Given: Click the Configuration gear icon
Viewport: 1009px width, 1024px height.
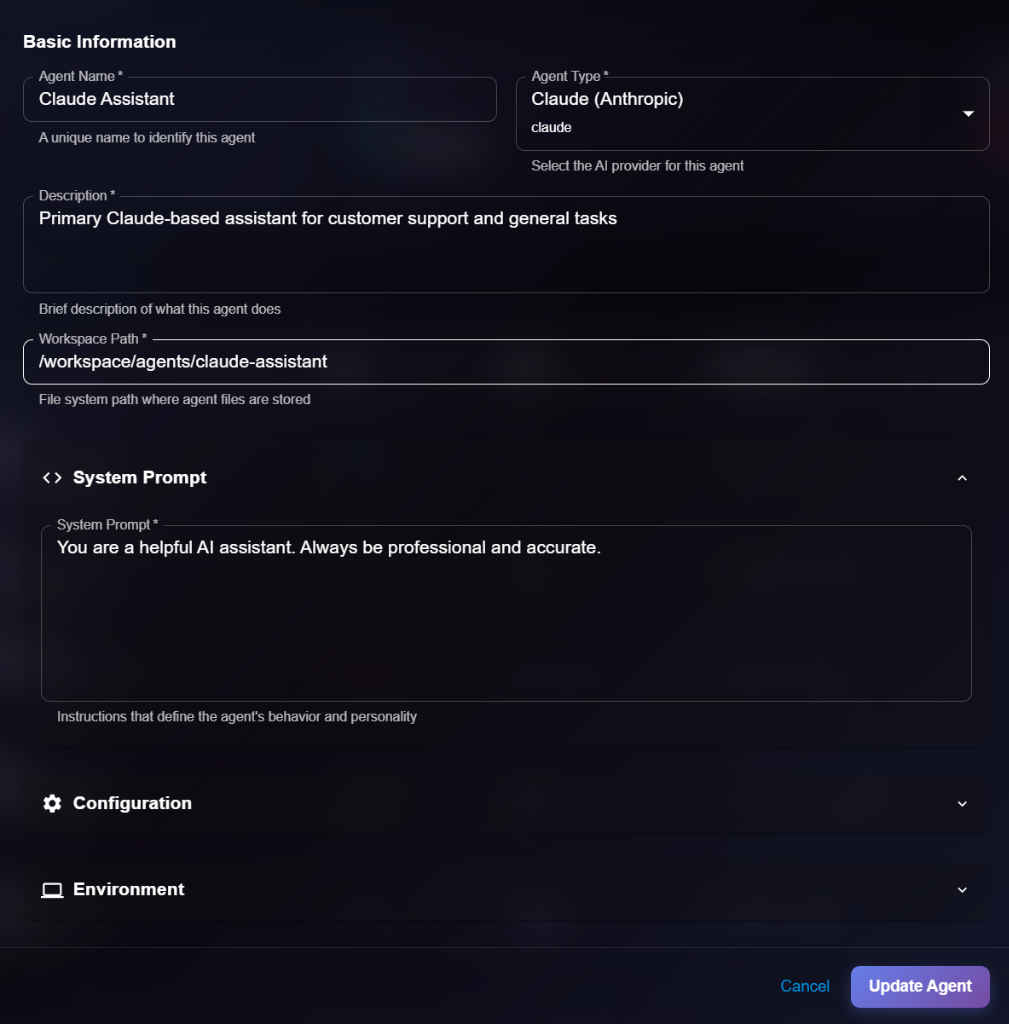Looking at the screenshot, I should click(x=52, y=803).
